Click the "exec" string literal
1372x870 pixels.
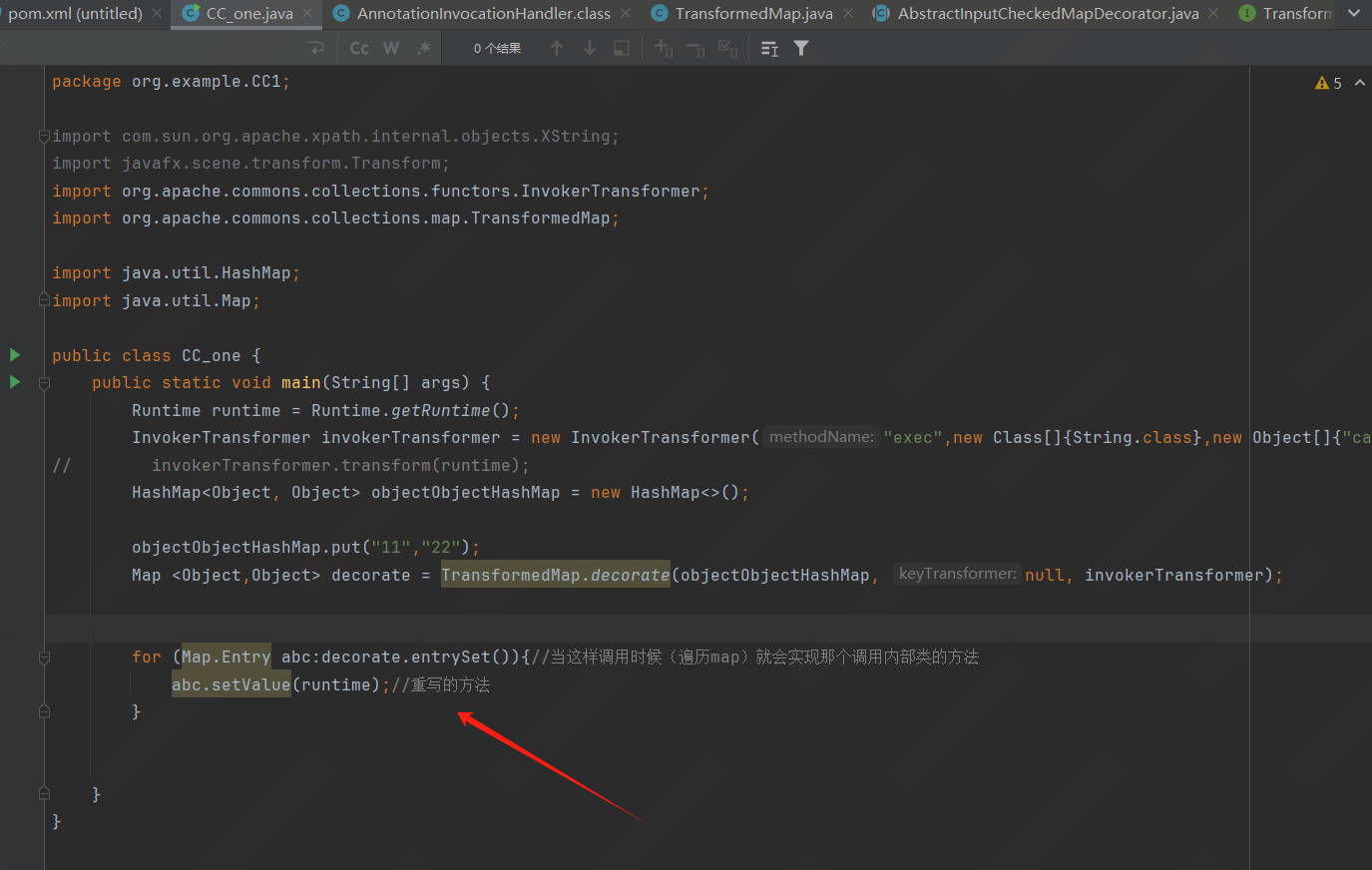(x=913, y=438)
